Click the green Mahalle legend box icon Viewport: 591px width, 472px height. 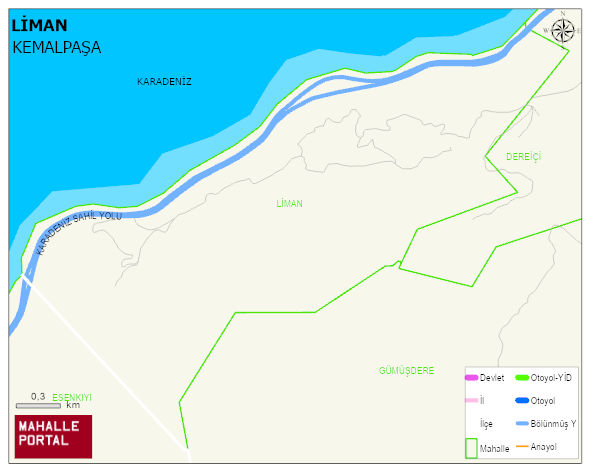click(471, 448)
